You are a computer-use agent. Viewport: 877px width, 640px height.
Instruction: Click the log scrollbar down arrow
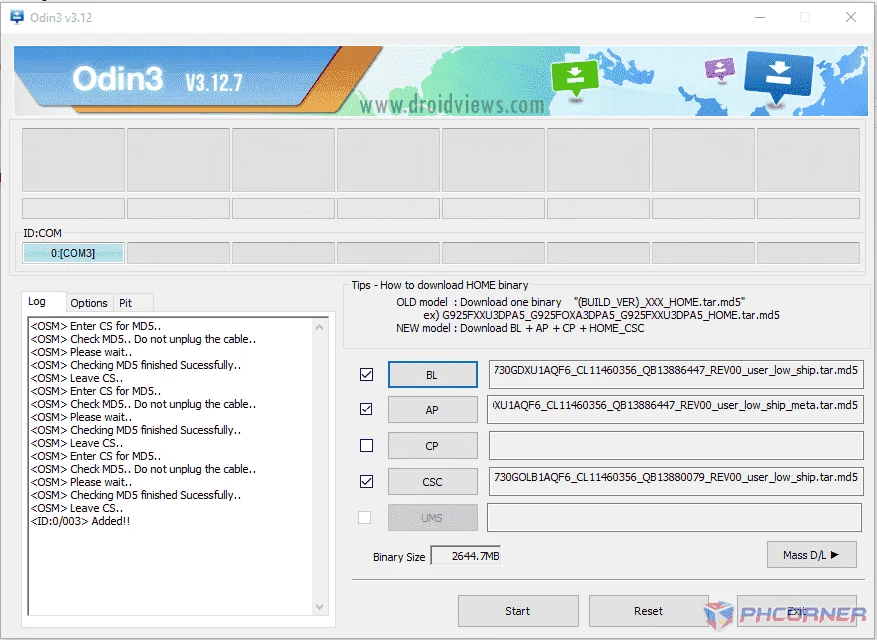[319, 606]
